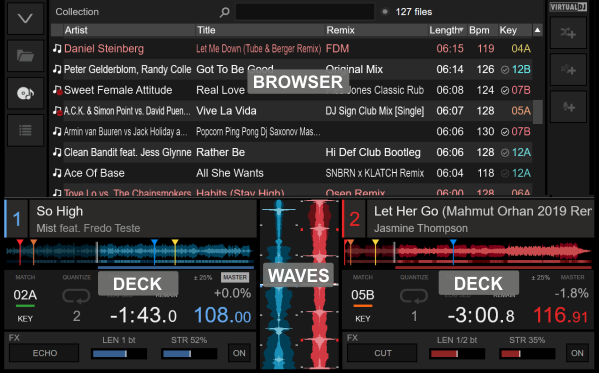599x373 pixels.
Task: Select the vinyl record sidebar icon
Action: click(x=25, y=93)
